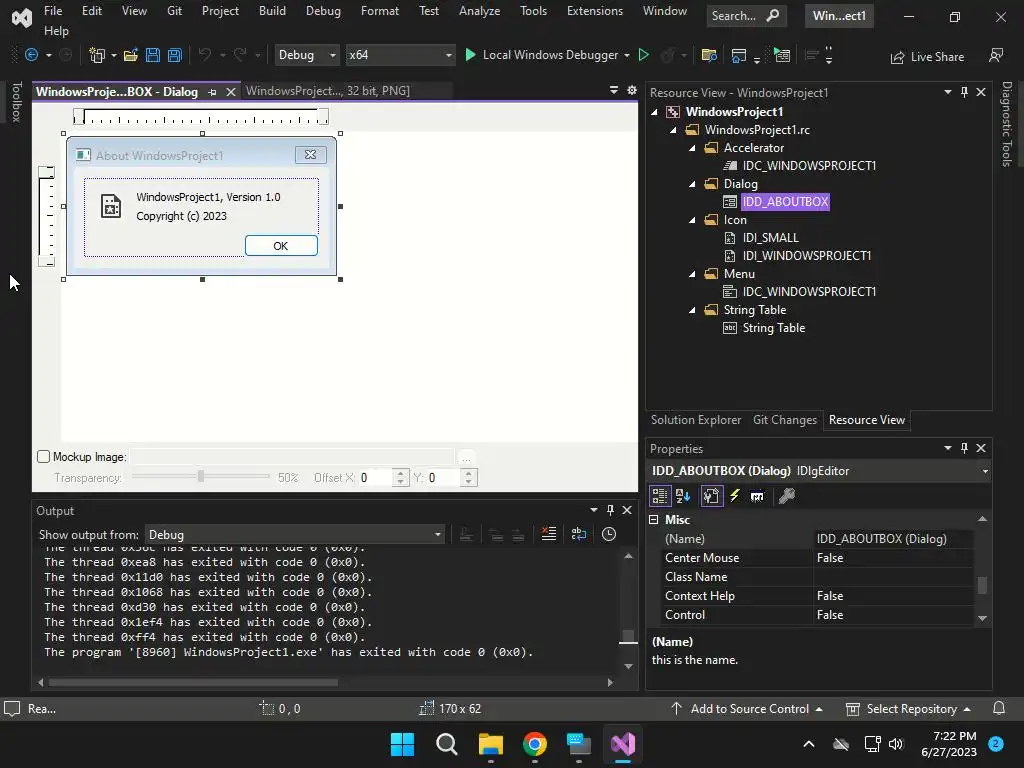Click the OK button in the About dialog
Image resolution: width=1024 pixels, height=768 pixels.
tap(281, 246)
